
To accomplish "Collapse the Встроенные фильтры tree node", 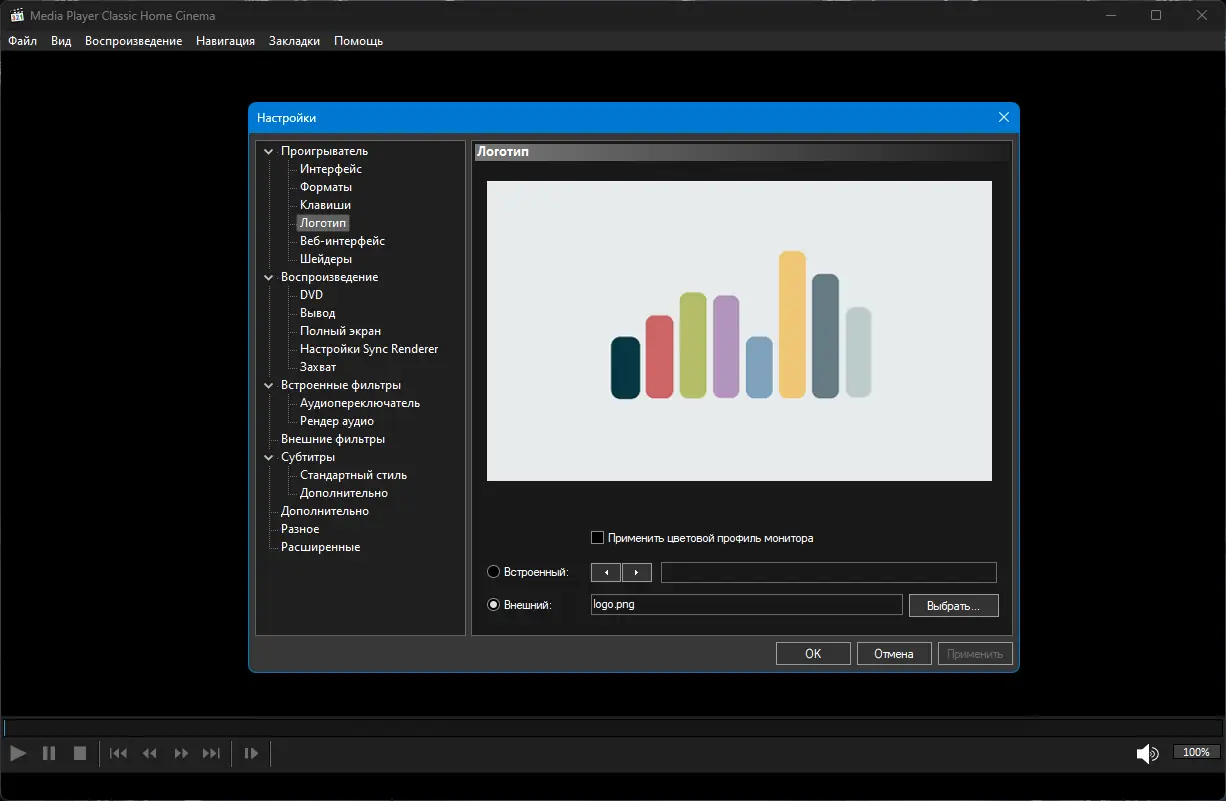I will (x=268, y=386).
